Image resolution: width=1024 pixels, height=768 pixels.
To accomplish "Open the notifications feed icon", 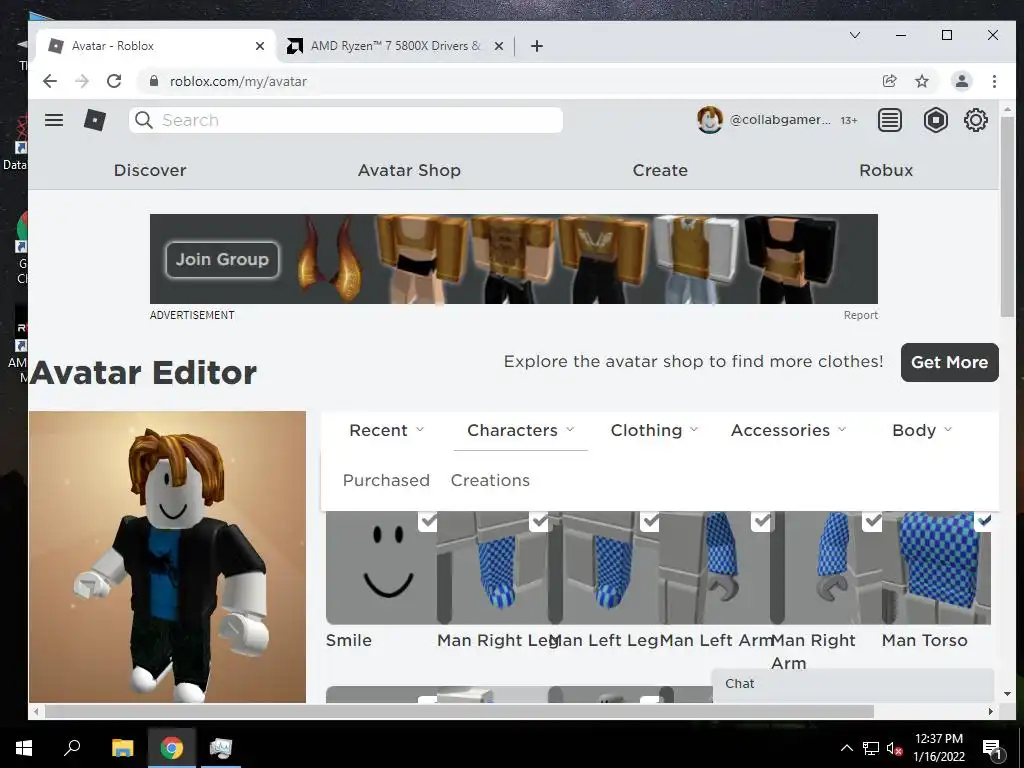I will click(x=889, y=120).
